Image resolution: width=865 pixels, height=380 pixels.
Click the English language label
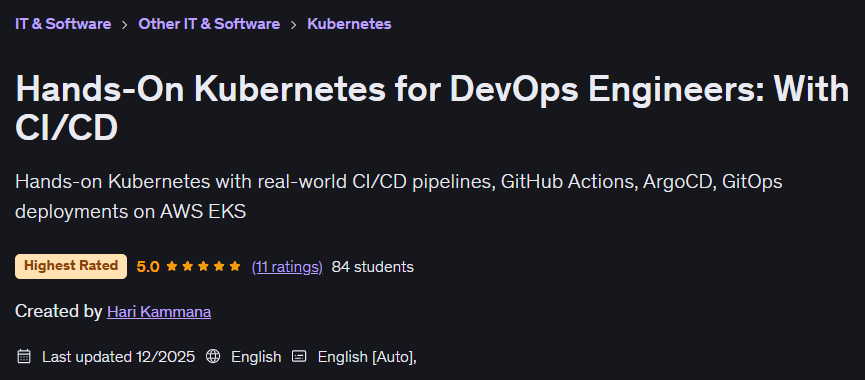tap(256, 357)
